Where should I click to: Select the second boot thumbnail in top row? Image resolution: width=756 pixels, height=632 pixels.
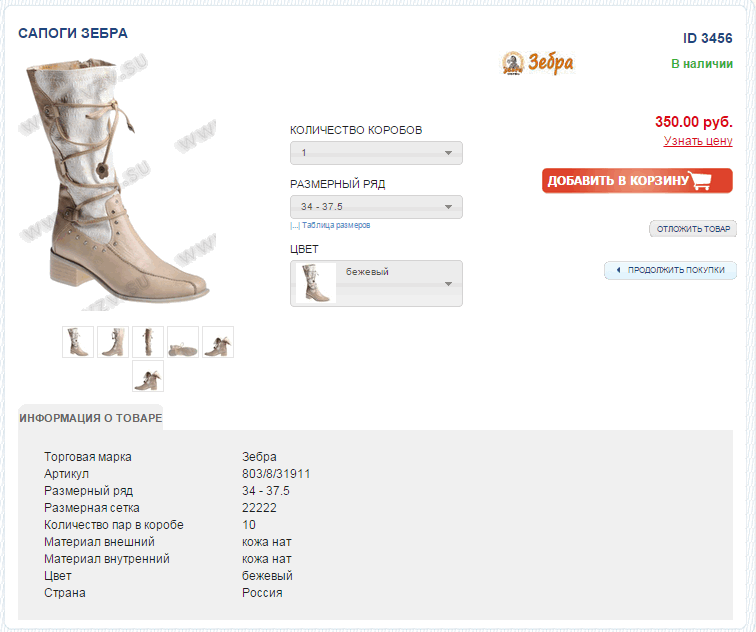click(113, 342)
